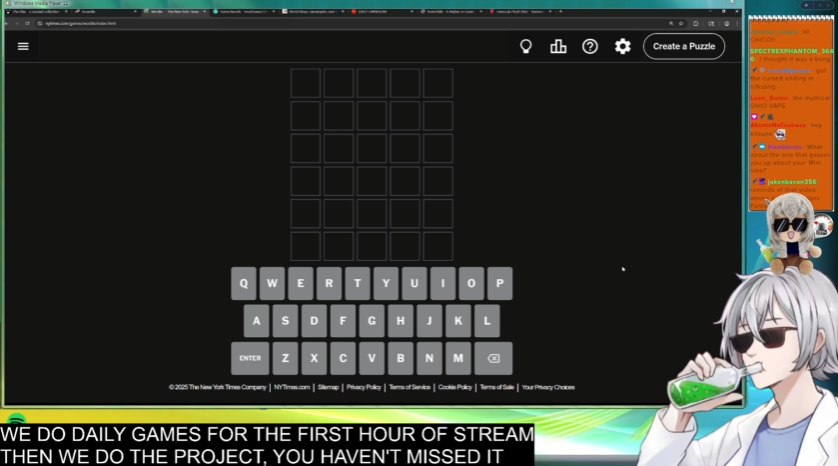Image resolution: width=838 pixels, height=466 pixels.
Task: Reload the page with browser refresh icon
Action: point(27,24)
